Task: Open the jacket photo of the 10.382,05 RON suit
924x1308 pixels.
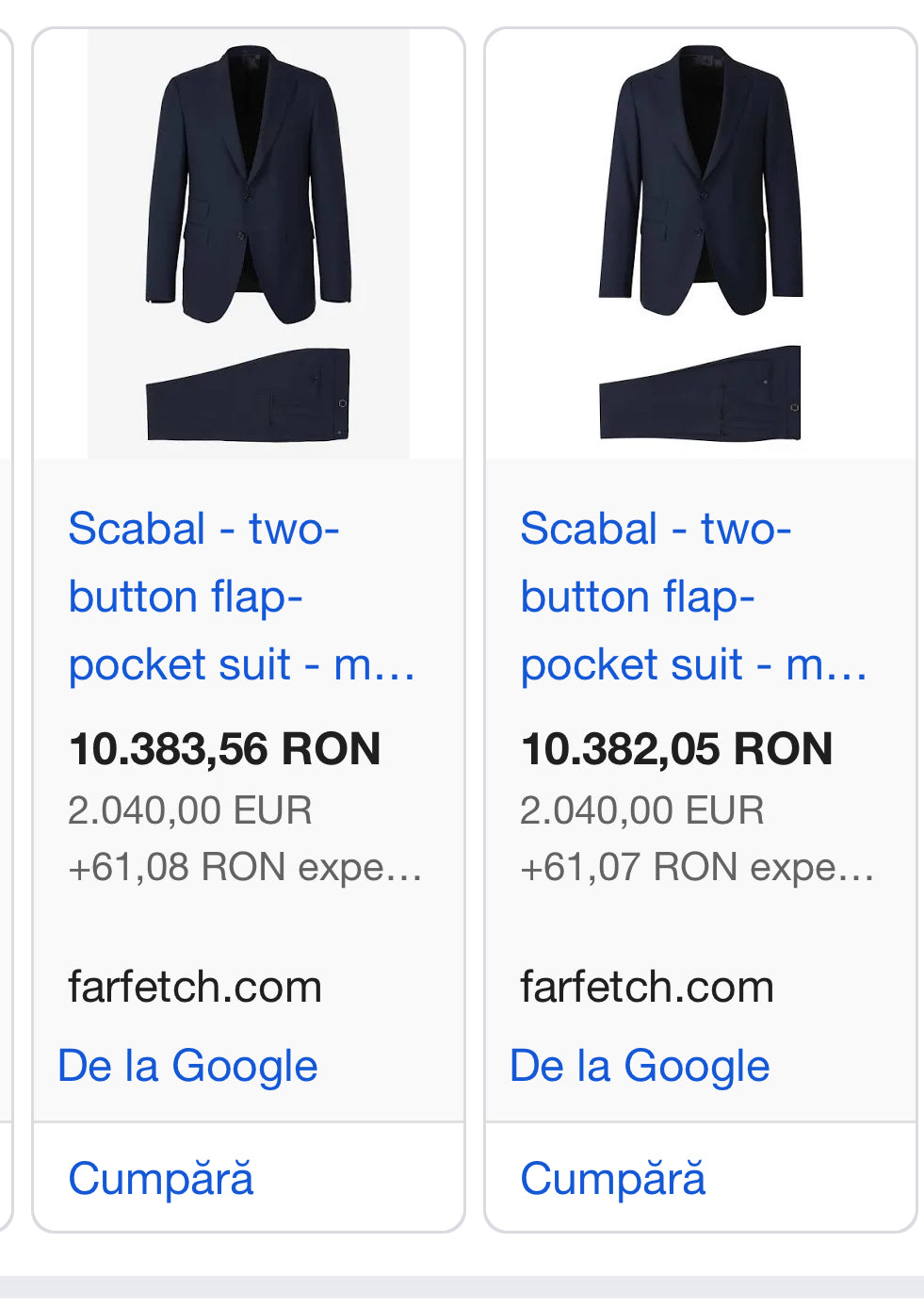Action: (x=701, y=181)
